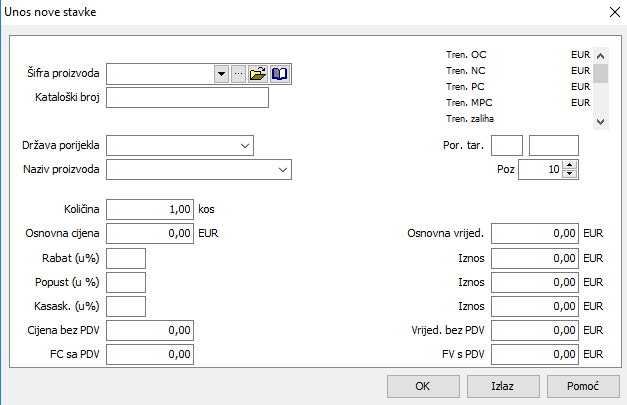Expand the Šifra proizvoda dropdown arrow
Screen dimensions: 627x405
(x=221, y=74)
